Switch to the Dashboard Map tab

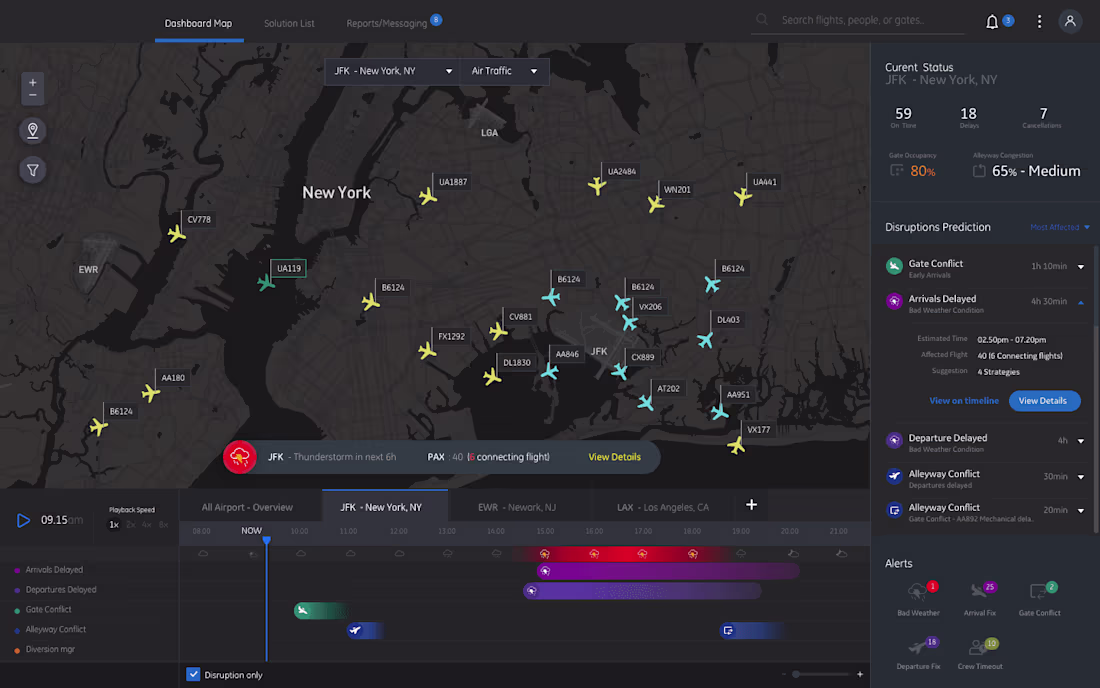coord(198,23)
